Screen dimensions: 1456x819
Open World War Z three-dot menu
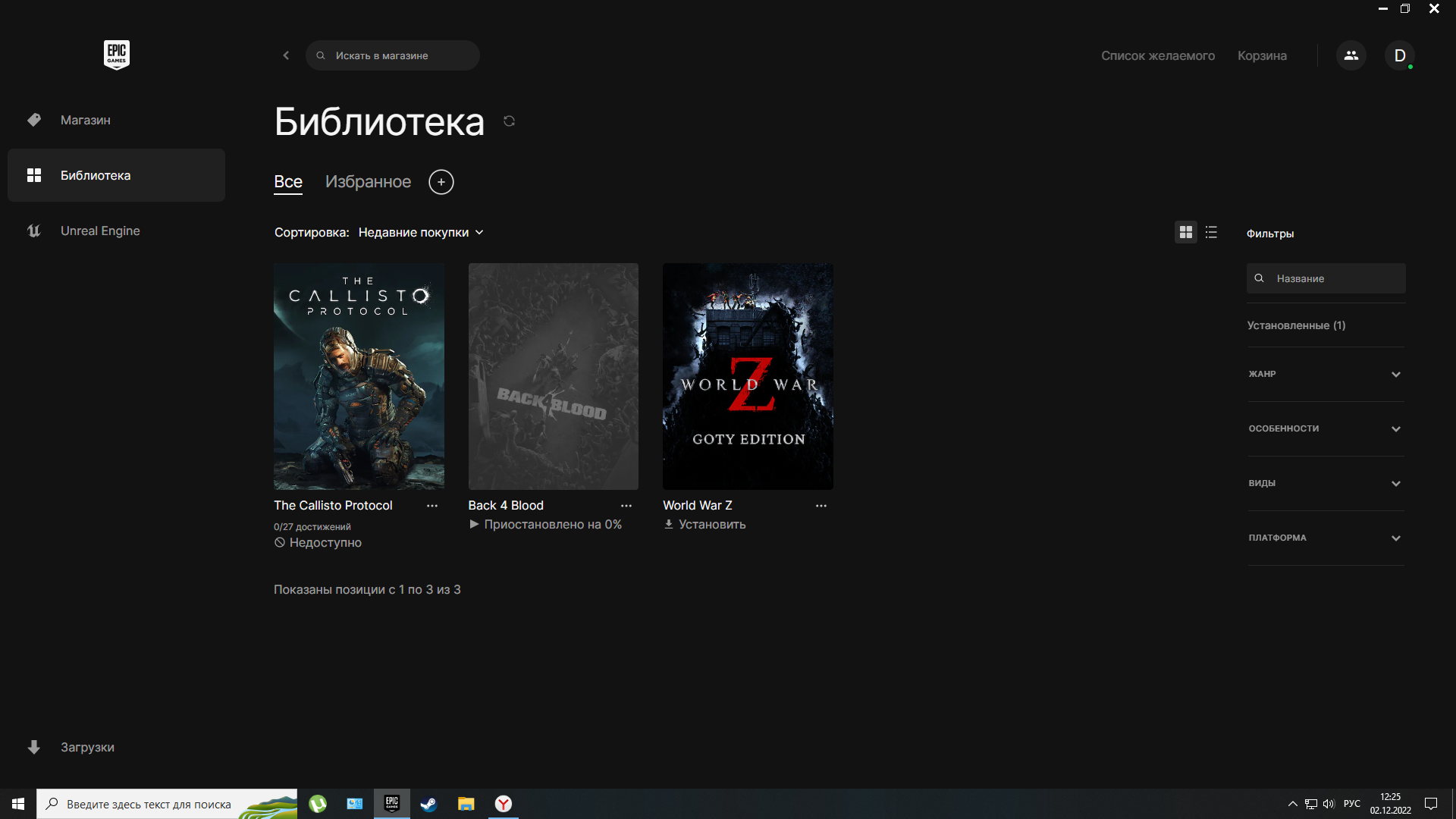[x=821, y=506]
